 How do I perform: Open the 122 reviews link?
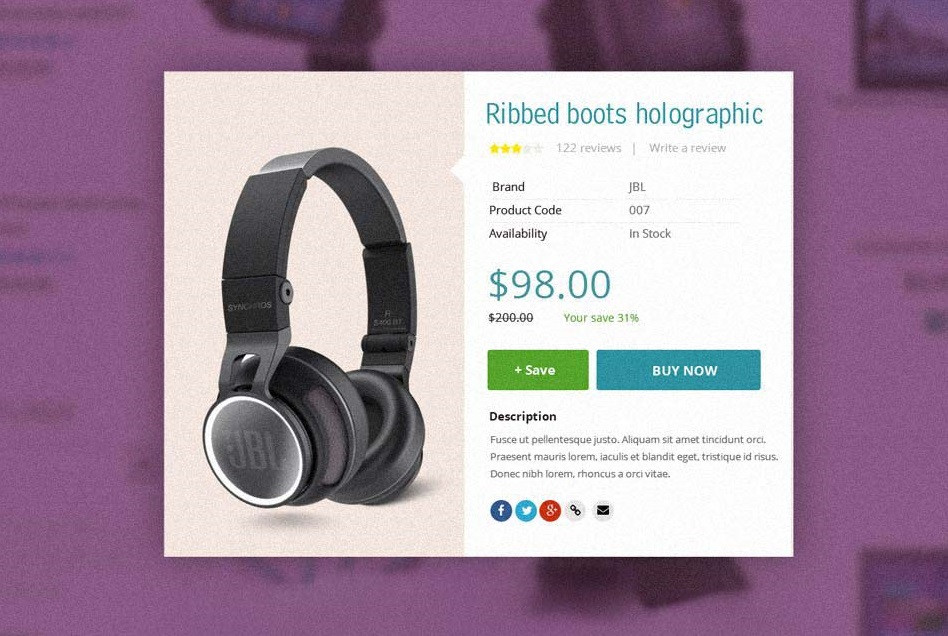pyautogui.click(x=589, y=148)
